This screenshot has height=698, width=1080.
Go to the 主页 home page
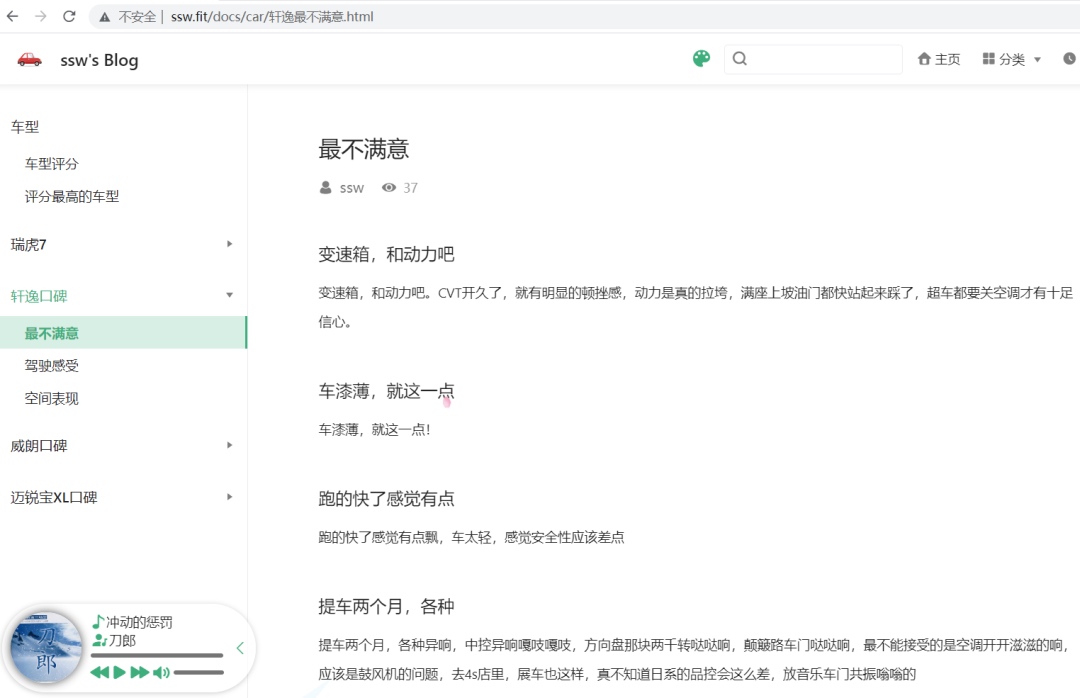(939, 59)
